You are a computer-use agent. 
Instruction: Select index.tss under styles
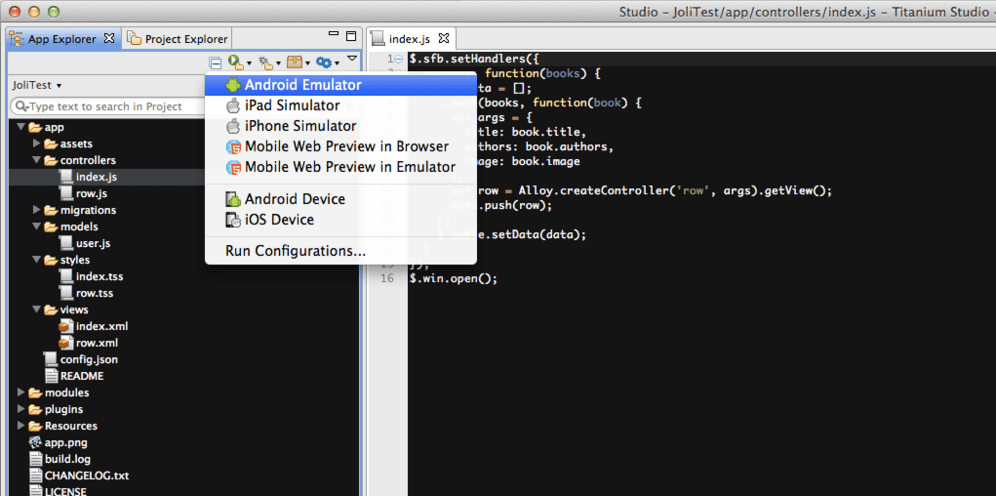tap(99, 276)
